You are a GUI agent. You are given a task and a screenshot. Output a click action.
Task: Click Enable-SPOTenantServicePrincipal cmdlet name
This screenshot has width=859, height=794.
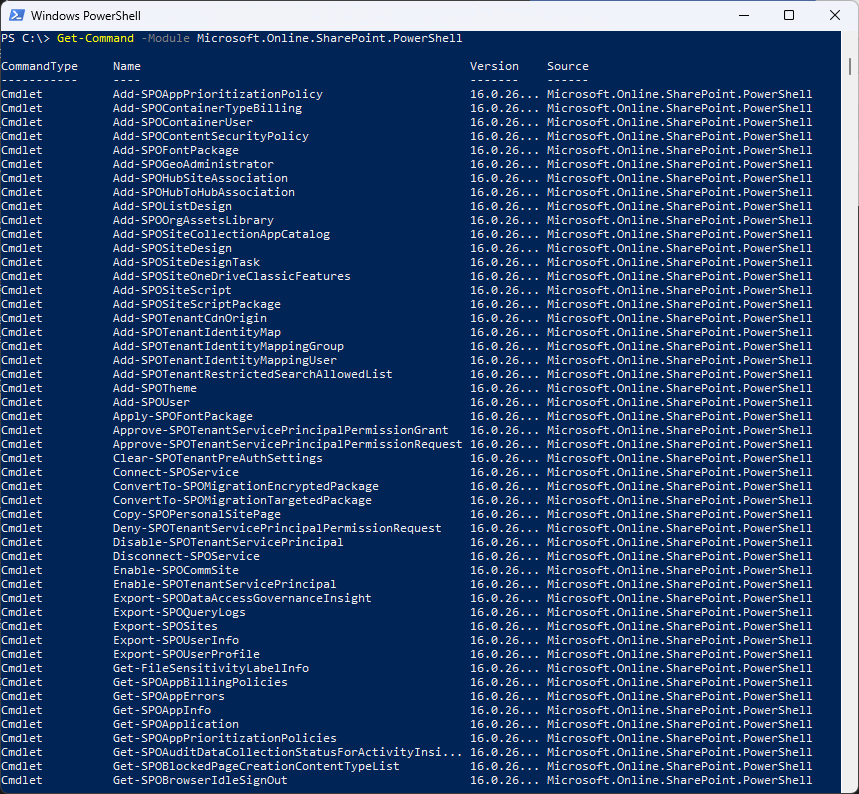click(225, 585)
